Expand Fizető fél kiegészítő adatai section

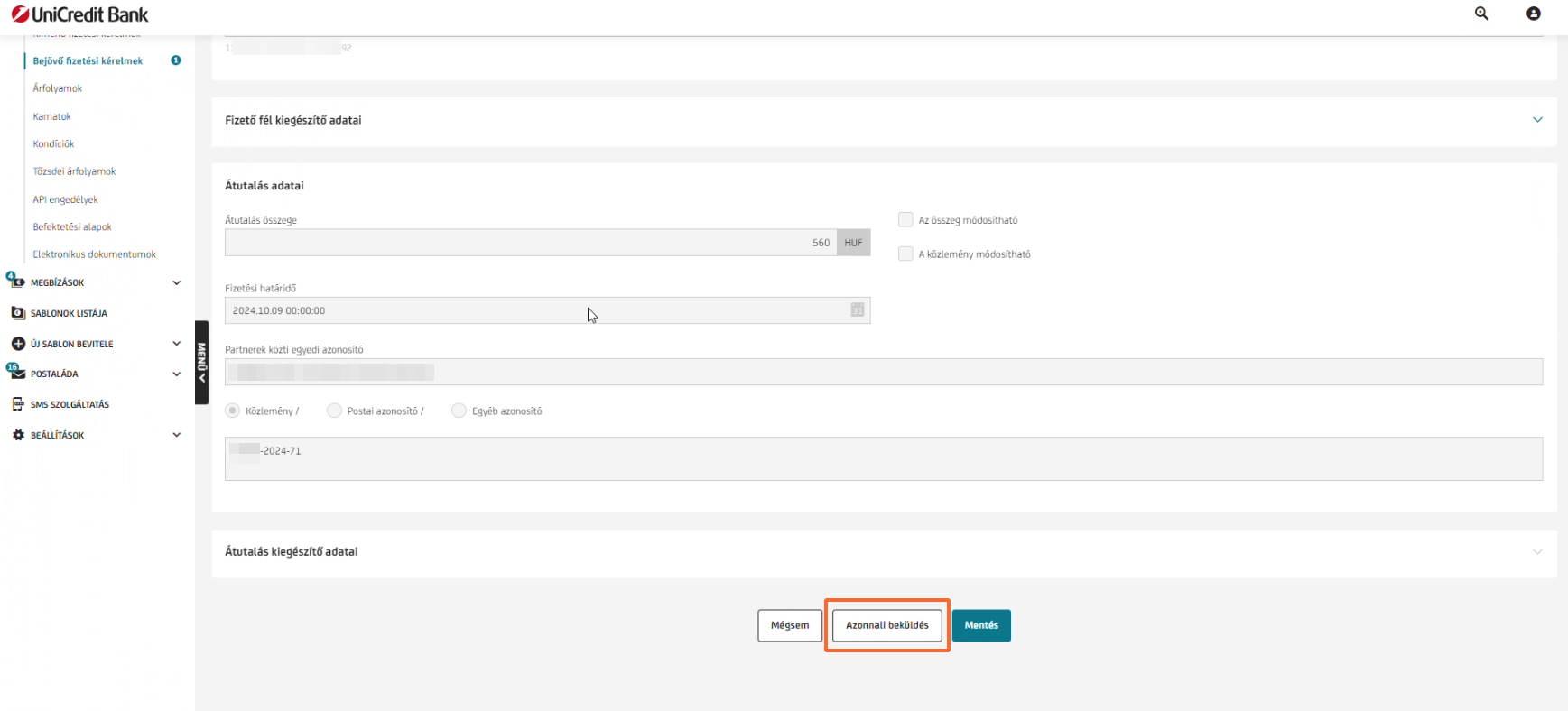(x=1537, y=120)
